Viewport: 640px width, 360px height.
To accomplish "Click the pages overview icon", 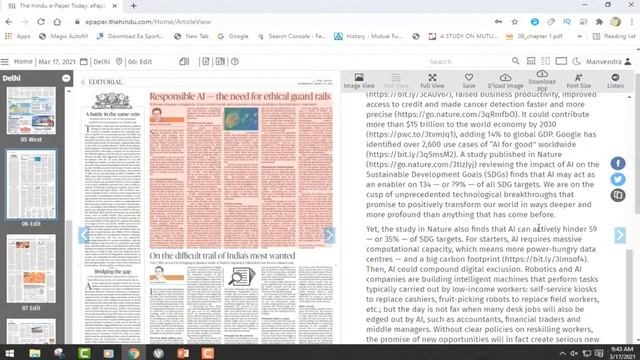I will point(184,62).
